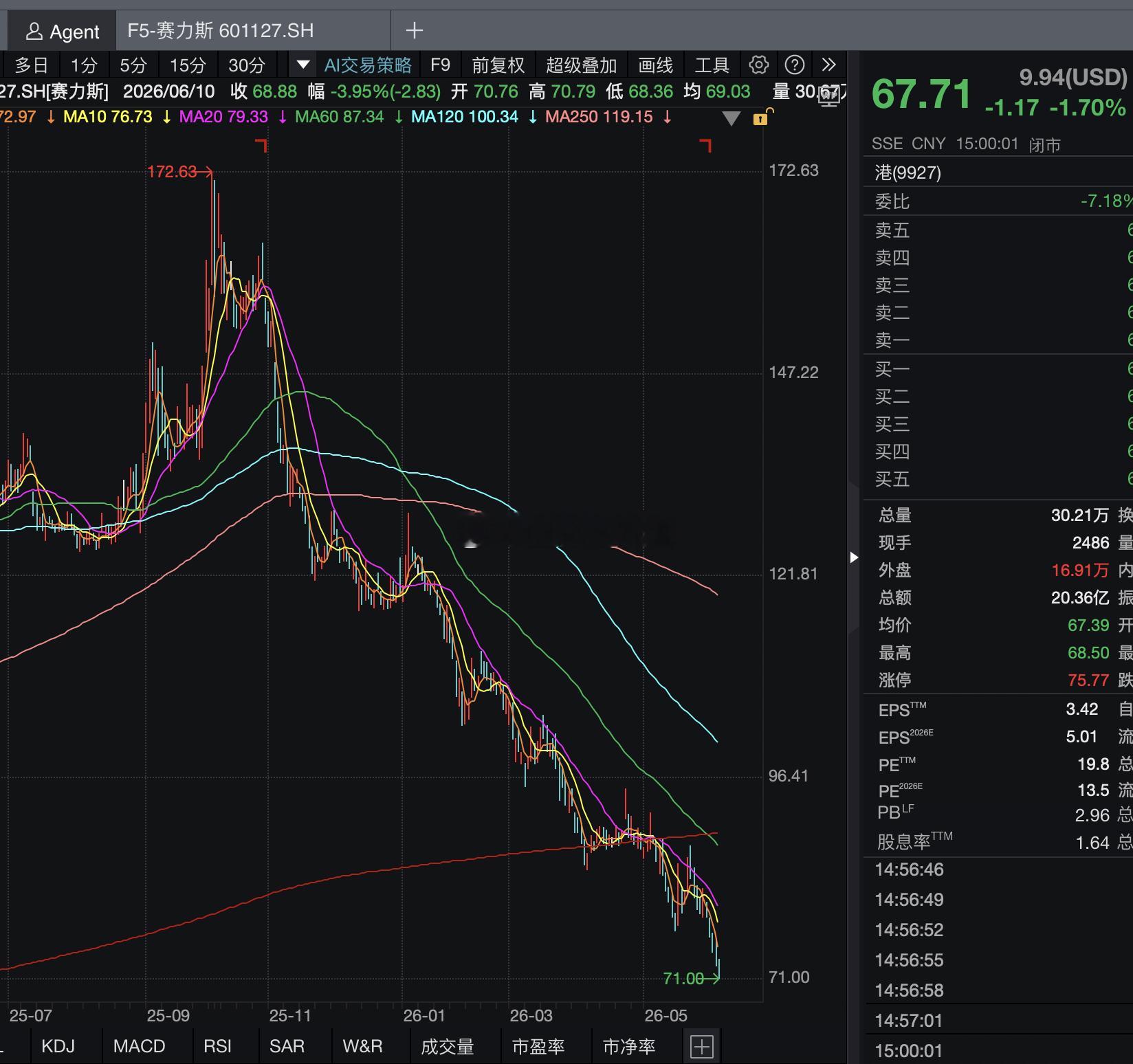The width and height of the screenshot is (1133, 1064).
Task: Select the 15分 timeframe
Action: tap(188, 65)
